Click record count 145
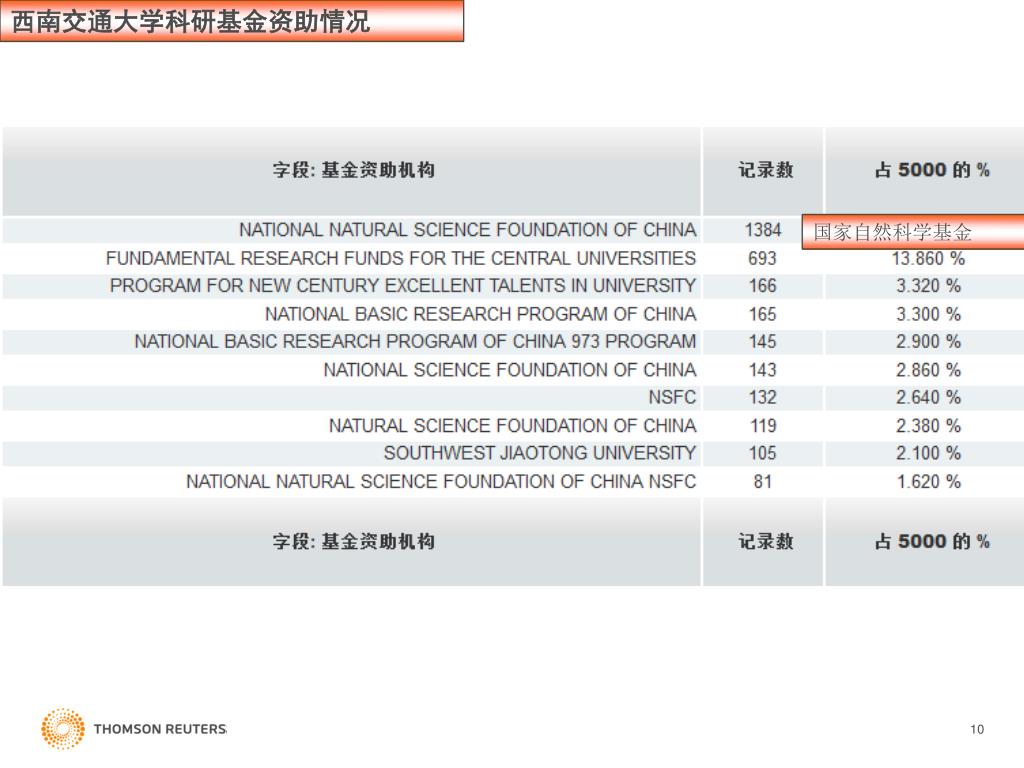 pos(763,342)
